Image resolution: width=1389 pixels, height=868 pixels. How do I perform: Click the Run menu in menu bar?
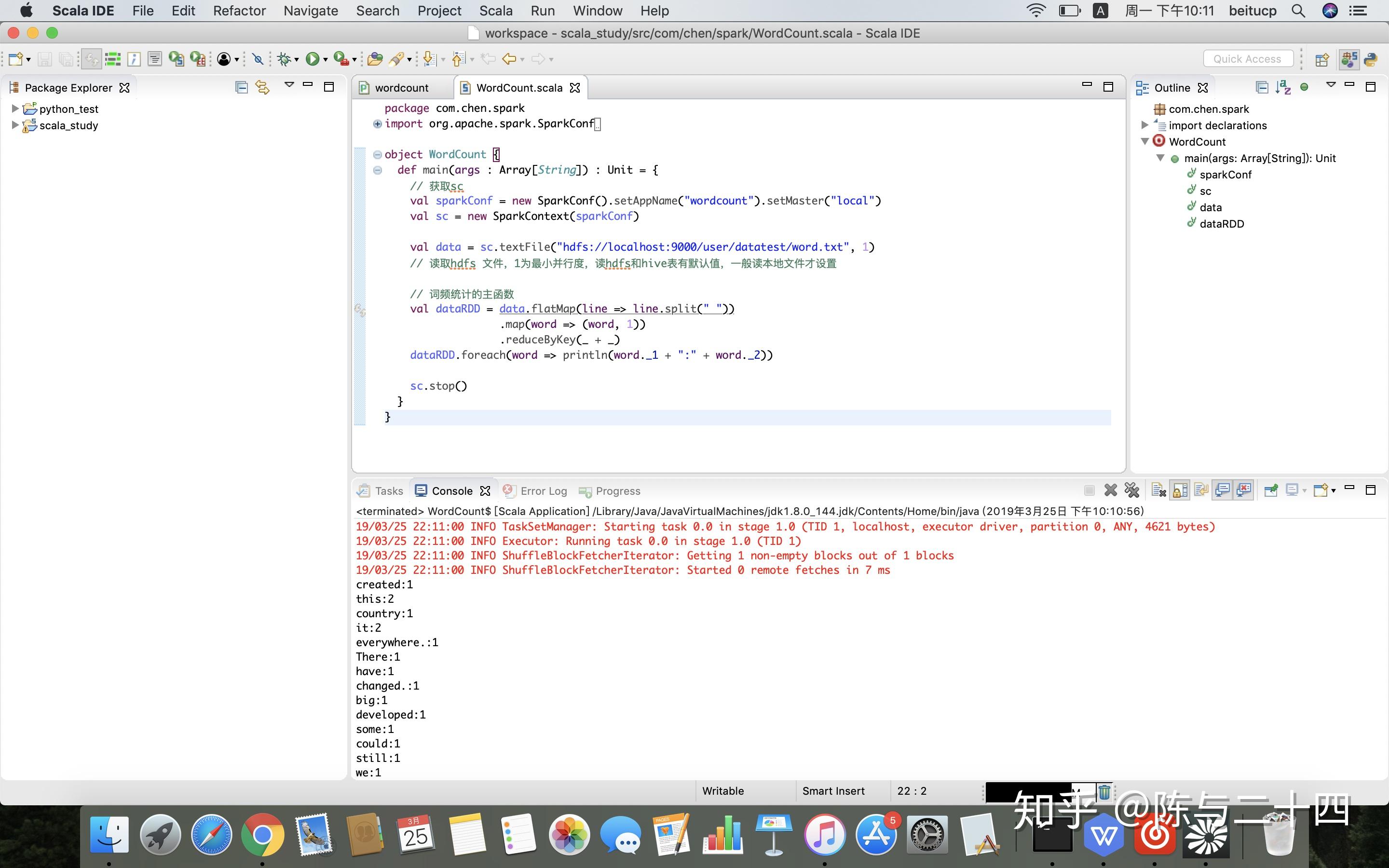tap(540, 11)
